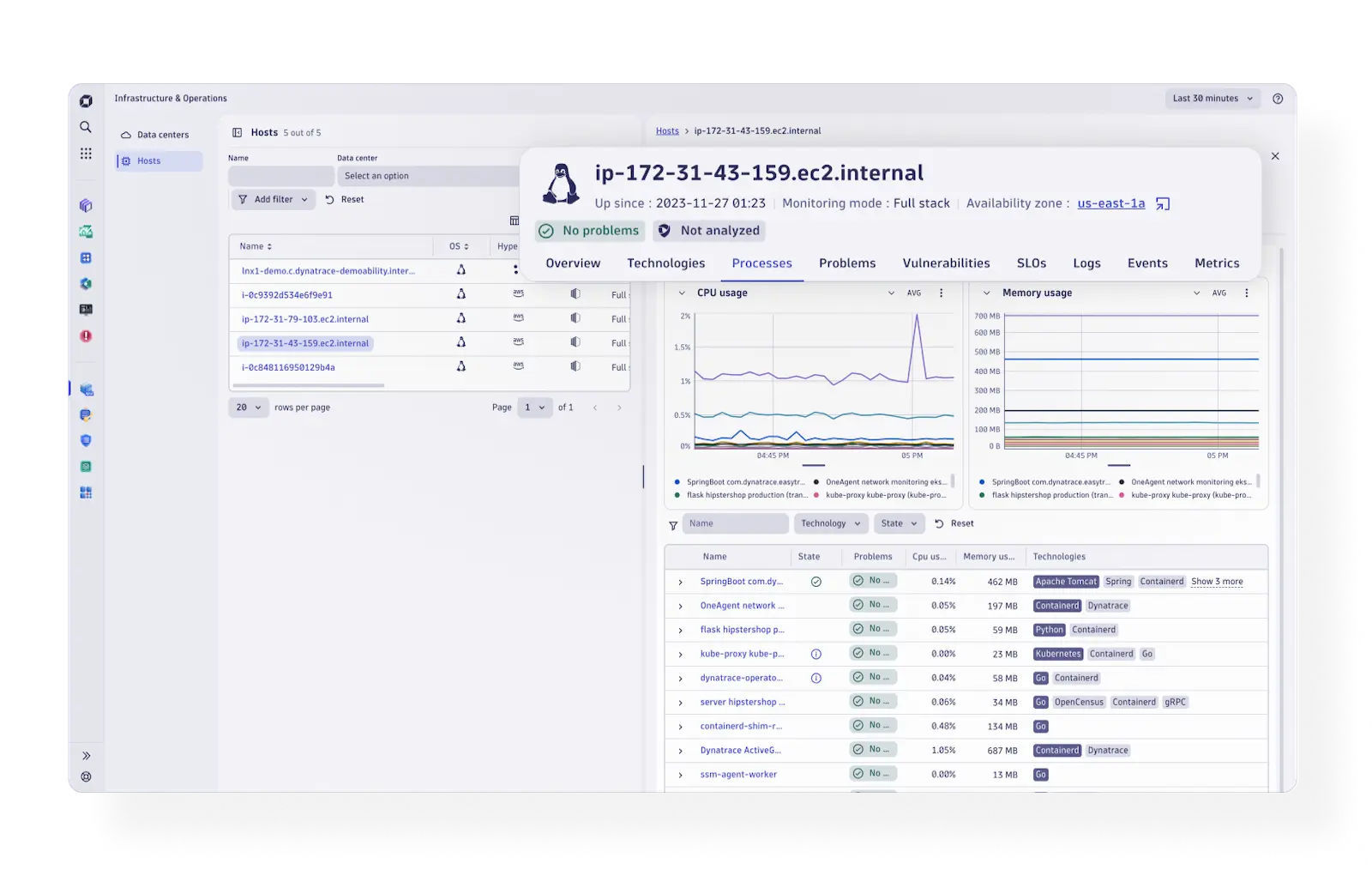The width and height of the screenshot is (1372, 876).
Task: Sort hosts by OS column
Action: coord(459,246)
